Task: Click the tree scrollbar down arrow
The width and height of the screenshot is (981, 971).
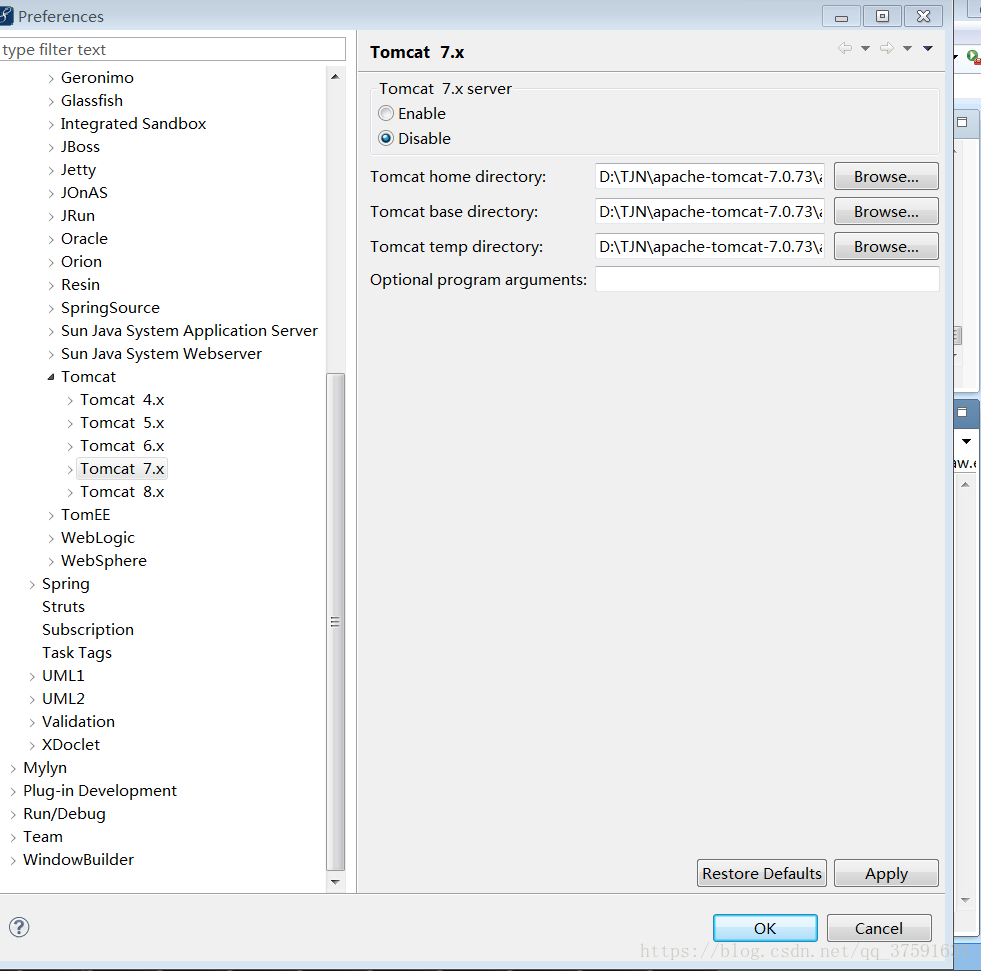Action: pos(335,882)
